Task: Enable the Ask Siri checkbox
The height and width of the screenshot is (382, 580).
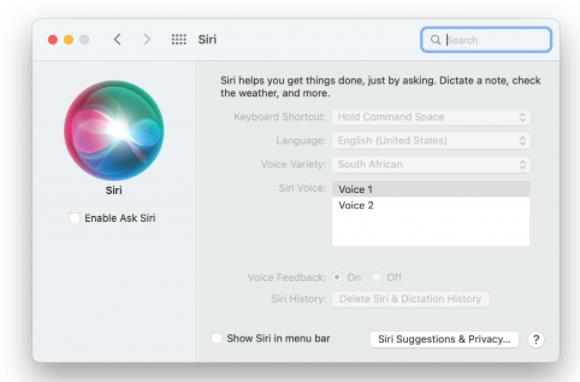Action: click(x=74, y=218)
